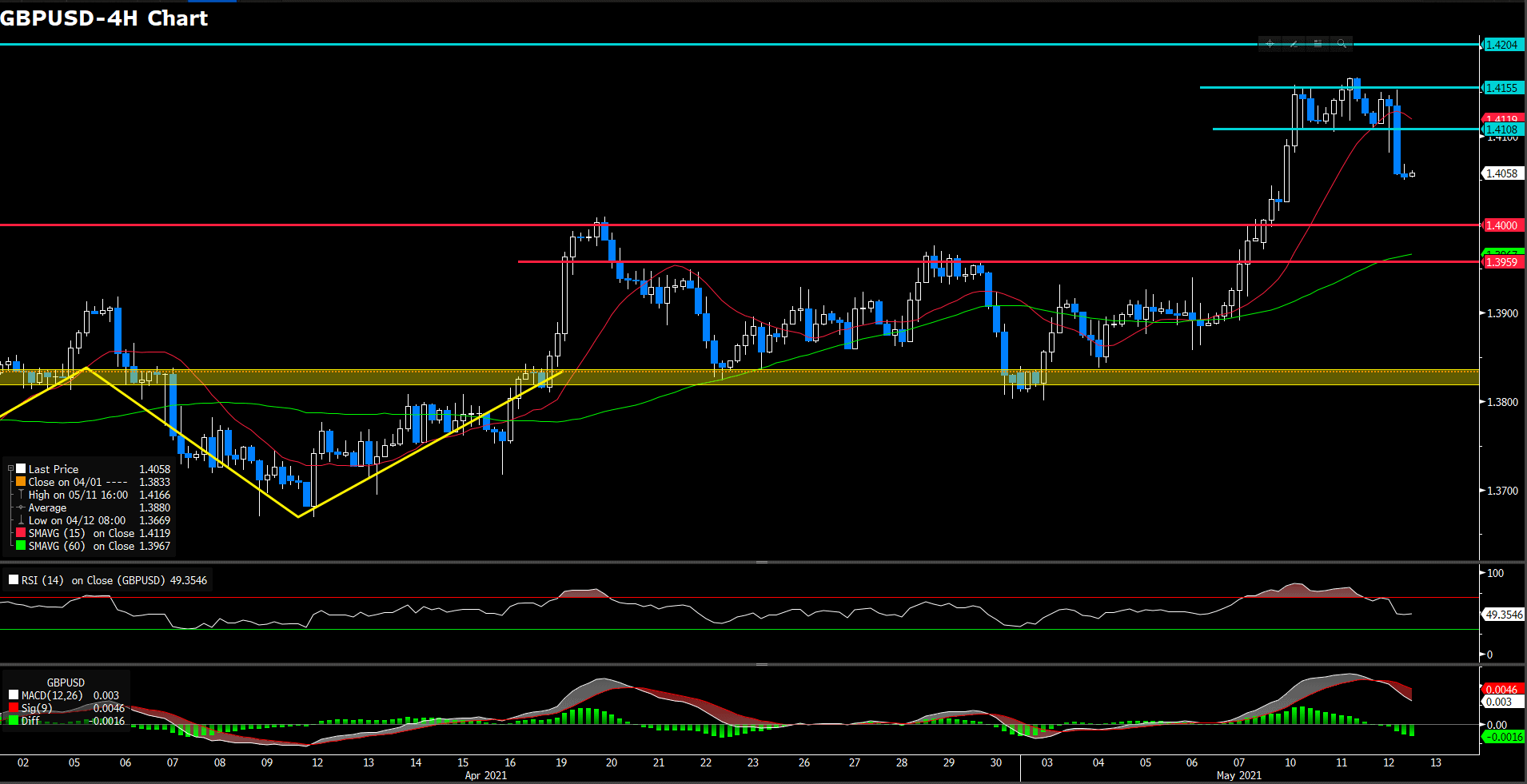Click the 'May 2021' month label
1527x784 pixels.
click(1238, 775)
